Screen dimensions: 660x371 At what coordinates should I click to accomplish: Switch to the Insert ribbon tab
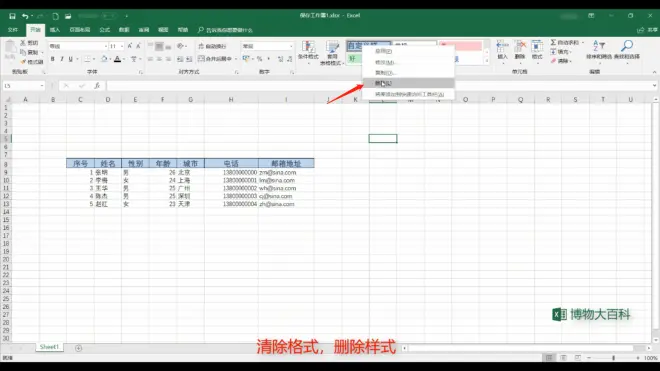tap(55, 30)
